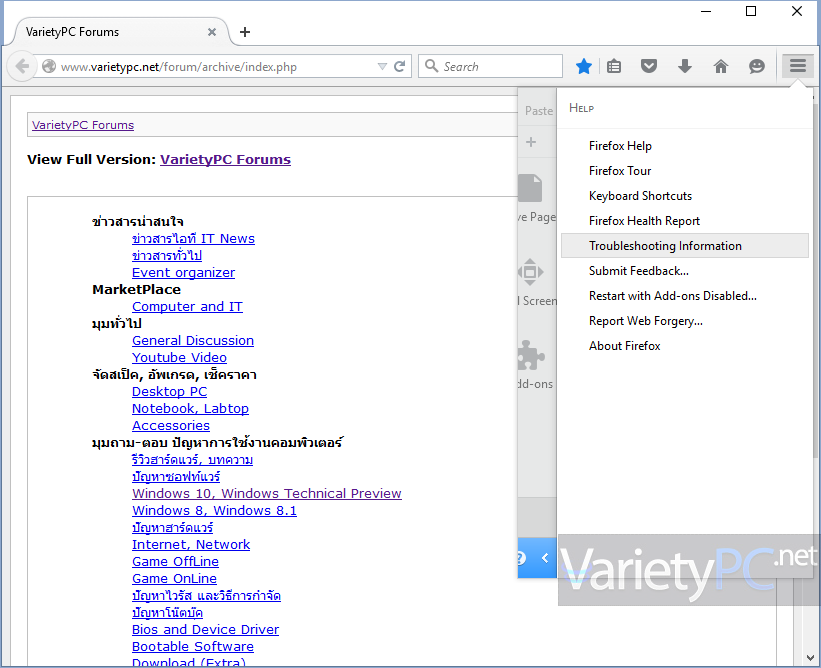Open the Downloads arrow icon

click(685, 66)
